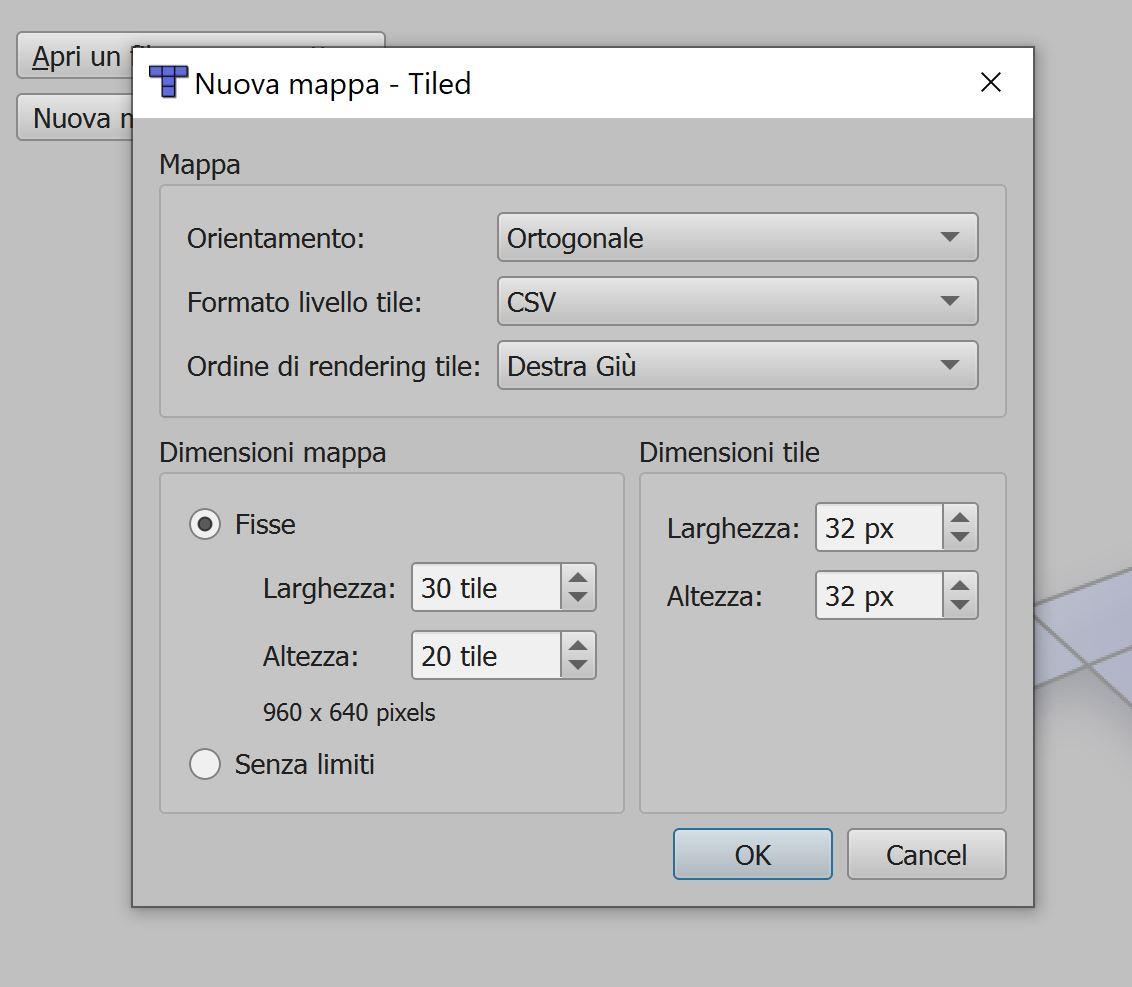Click the 'Ordine di rendering tile:' label
The image size is (1132, 987).
[x=334, y=366]
